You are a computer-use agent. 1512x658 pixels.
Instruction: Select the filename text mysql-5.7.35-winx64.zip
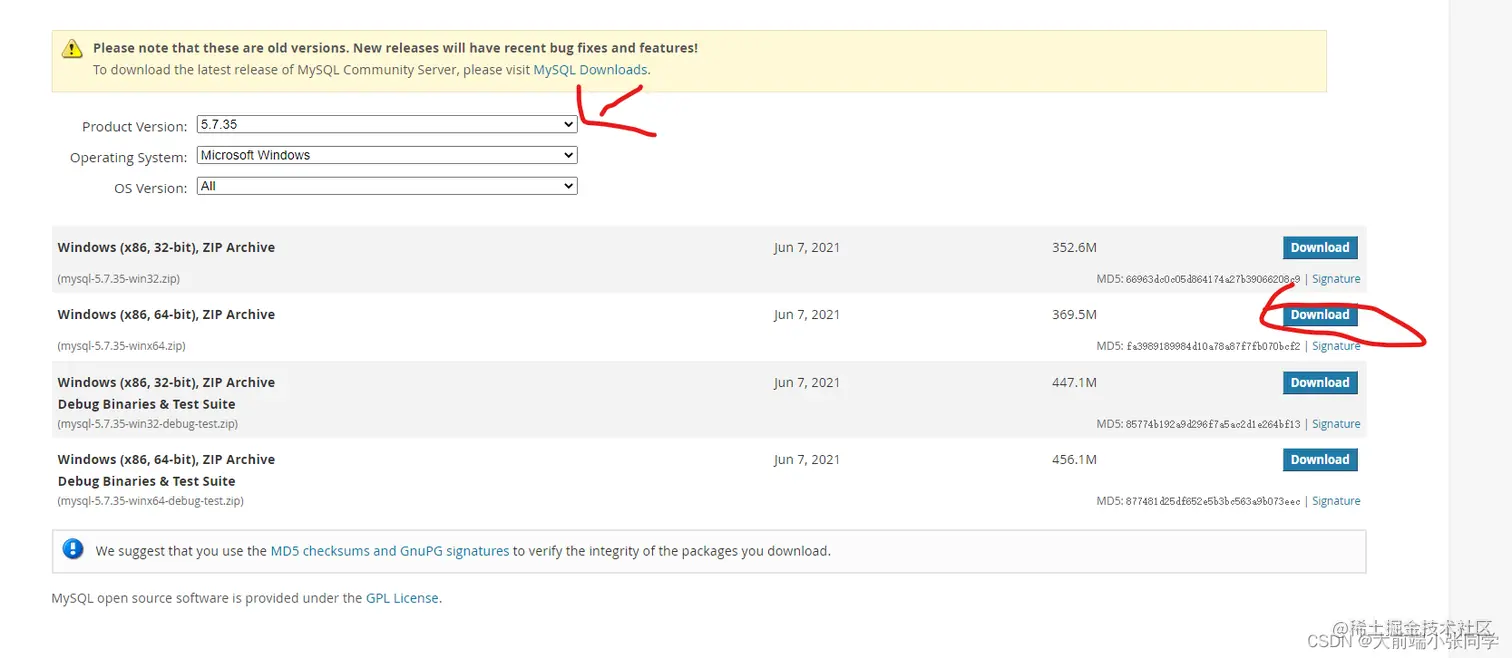(121, 346)
